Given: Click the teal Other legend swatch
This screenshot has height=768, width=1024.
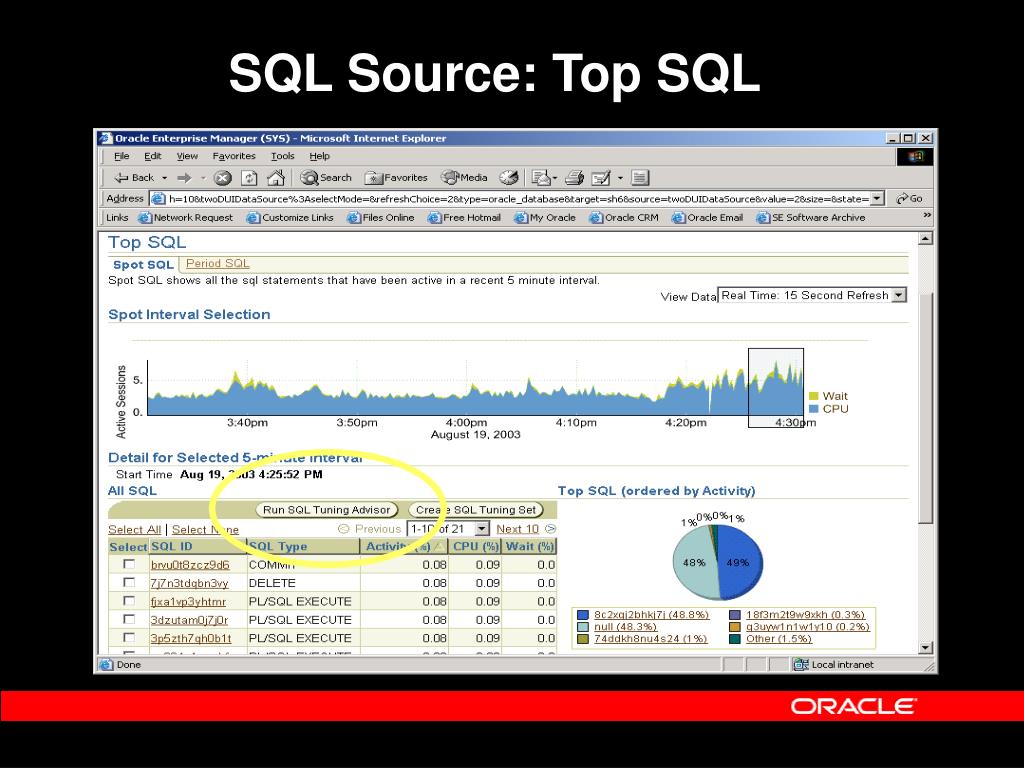Looking at the screenshot, I should [735, 638].
